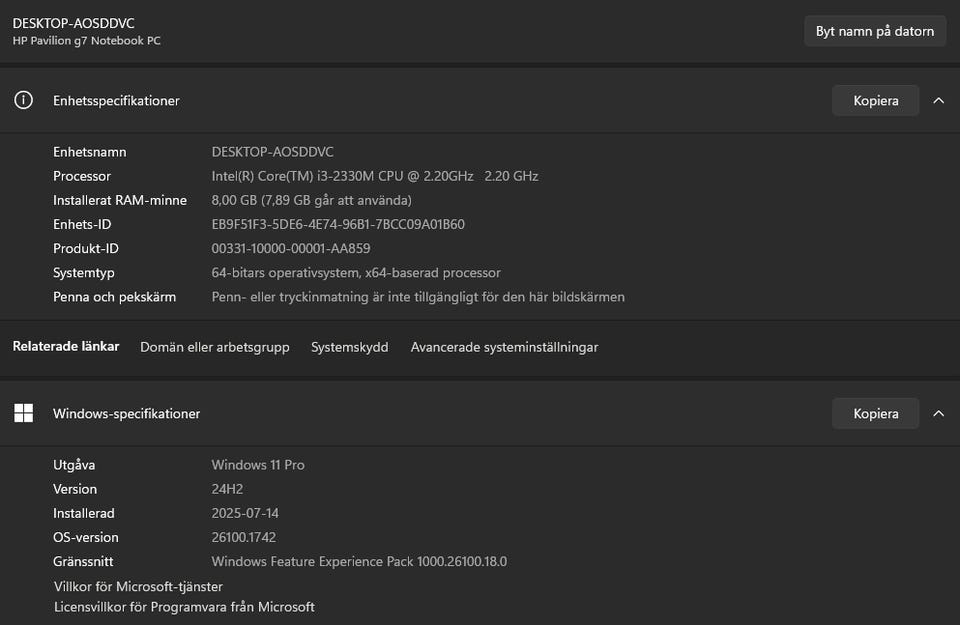Copy device specs with Kopiera button

(875, 100)
